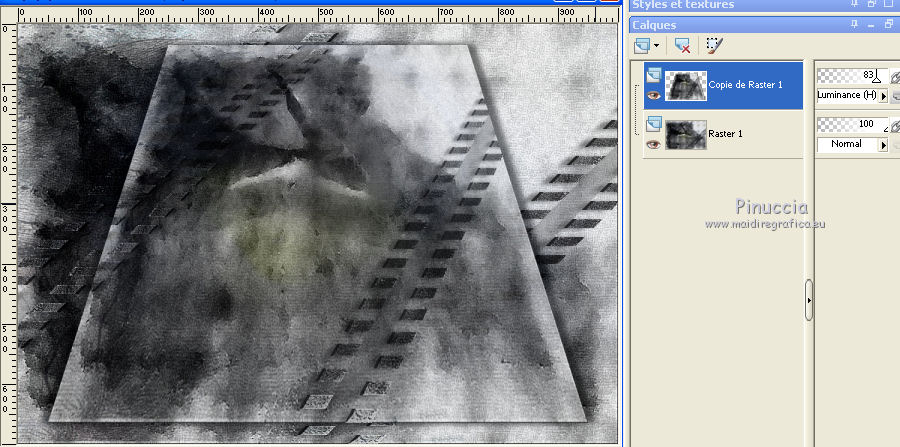Click raster type icon of Copie de Raster 1
This screenshot has height=447, width=900.
(653, 75)
